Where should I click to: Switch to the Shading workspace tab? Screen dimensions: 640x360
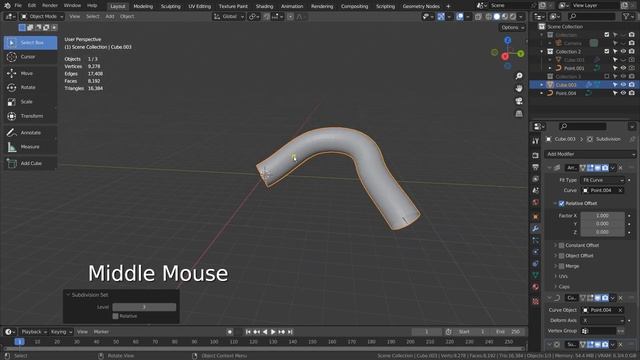[x=264, y=6]
